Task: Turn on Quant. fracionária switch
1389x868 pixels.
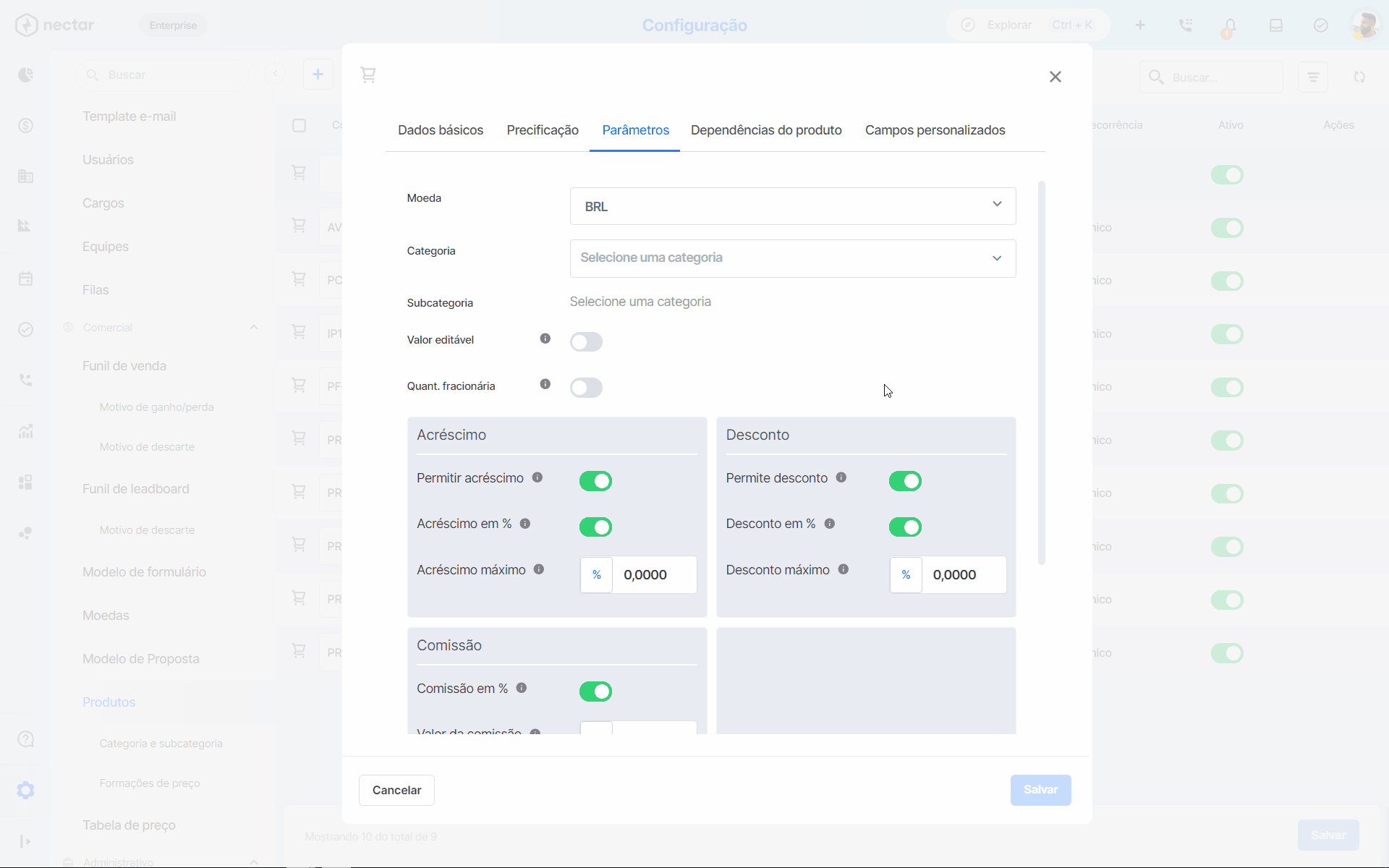Action: (586, 388)
